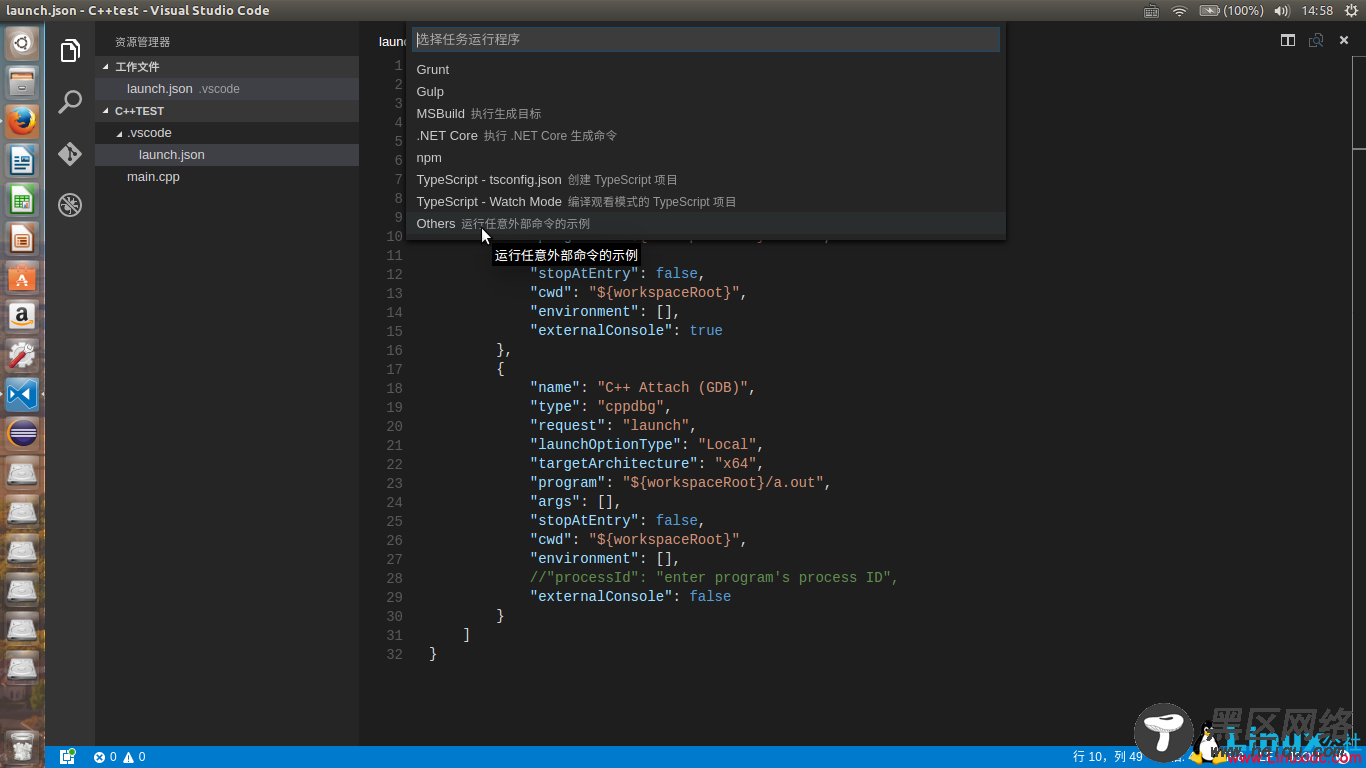Image resolution: width=1366 pixels, height=768 pixels.
Task: Open the Ubuntu Dash from the launcher
Action: click(x=22, y=43)
